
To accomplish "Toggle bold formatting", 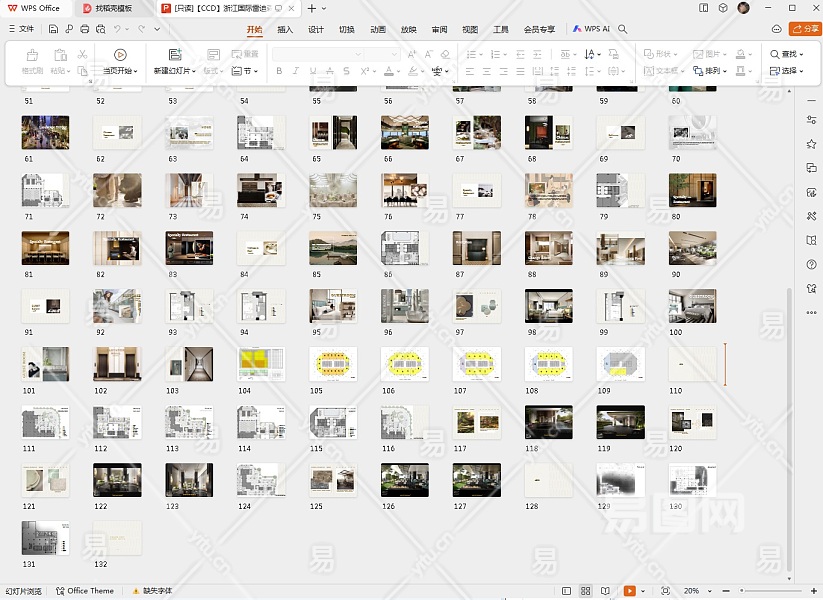I will pos(279,71).
